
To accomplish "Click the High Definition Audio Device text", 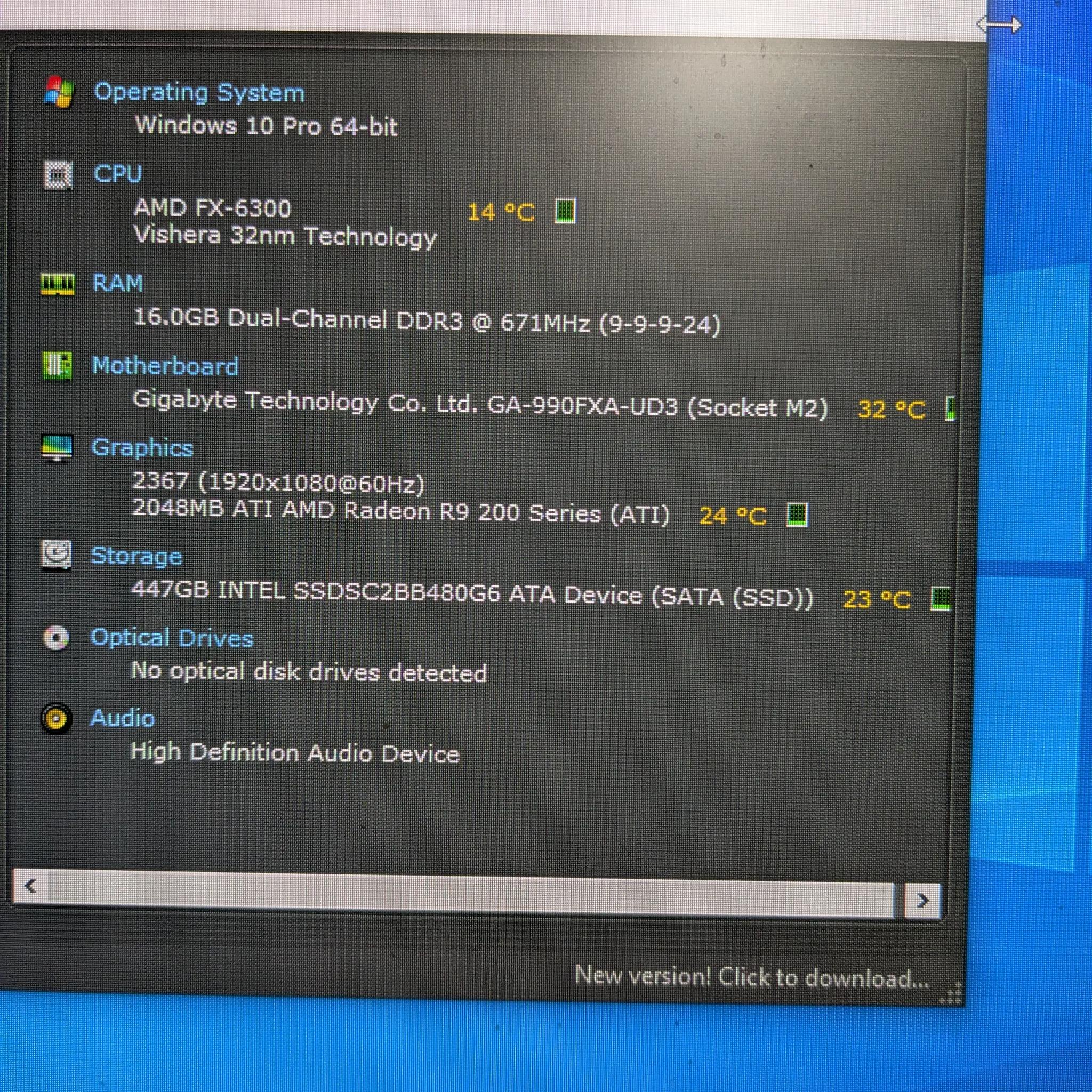I will pyautogui.click(x=294, y=753).
